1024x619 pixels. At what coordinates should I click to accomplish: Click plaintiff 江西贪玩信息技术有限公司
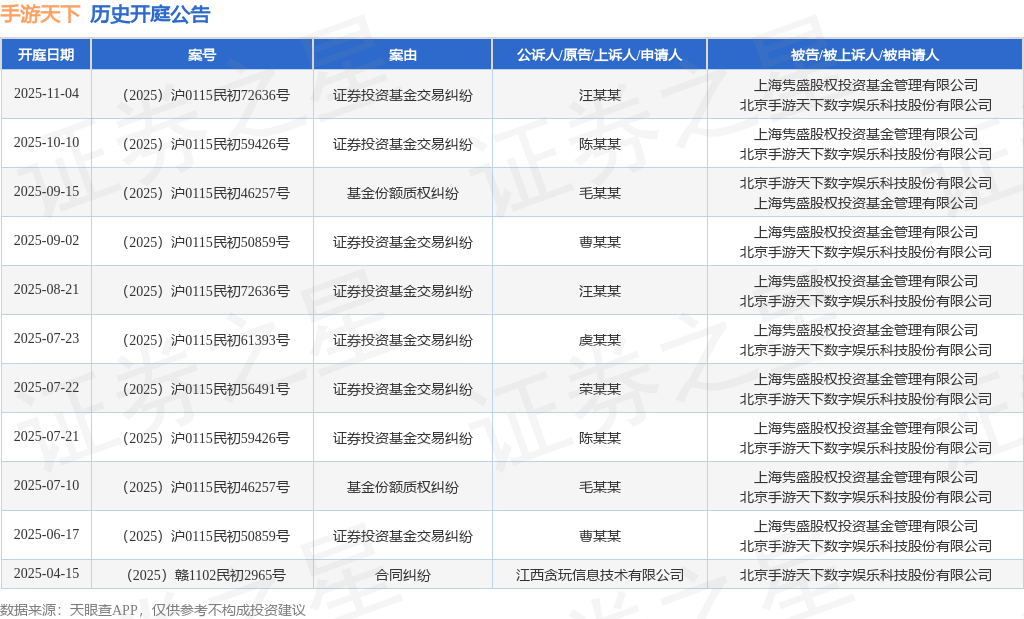coord(600,575)
